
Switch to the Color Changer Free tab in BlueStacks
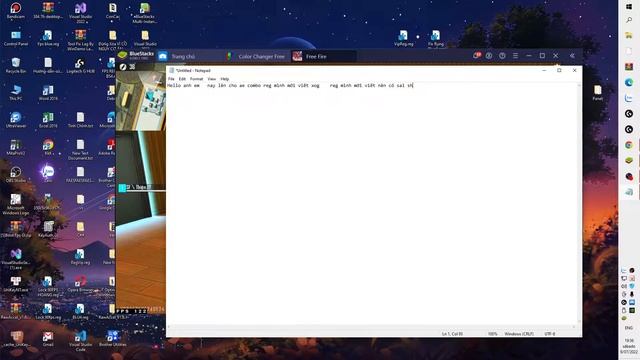[256, 56]
